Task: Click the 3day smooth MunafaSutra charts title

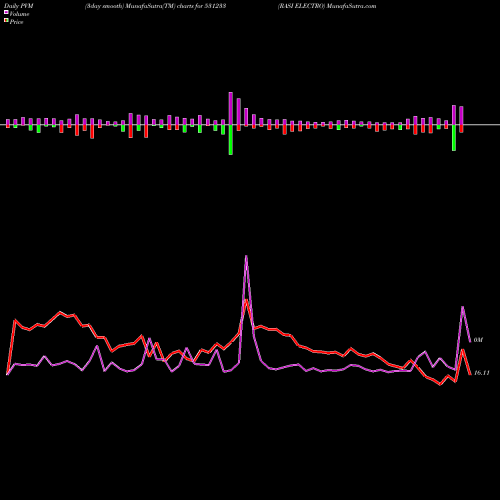Action: [156, 6]
